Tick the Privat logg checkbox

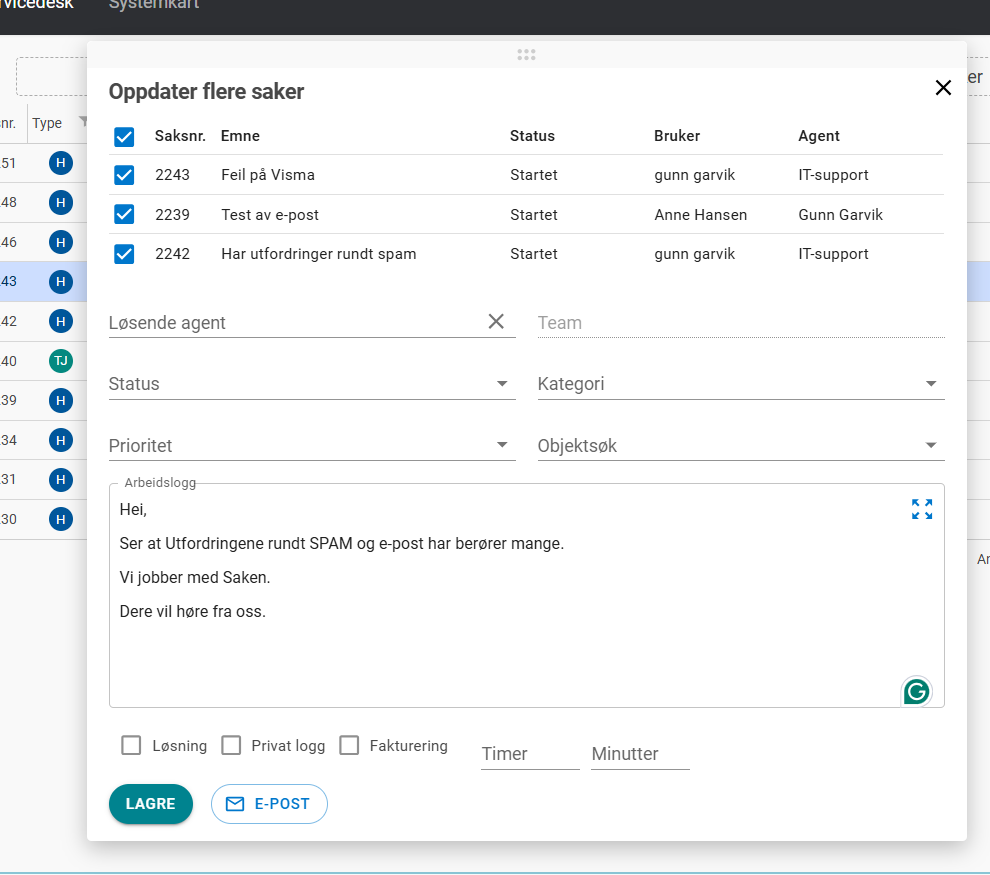(231, 745)
